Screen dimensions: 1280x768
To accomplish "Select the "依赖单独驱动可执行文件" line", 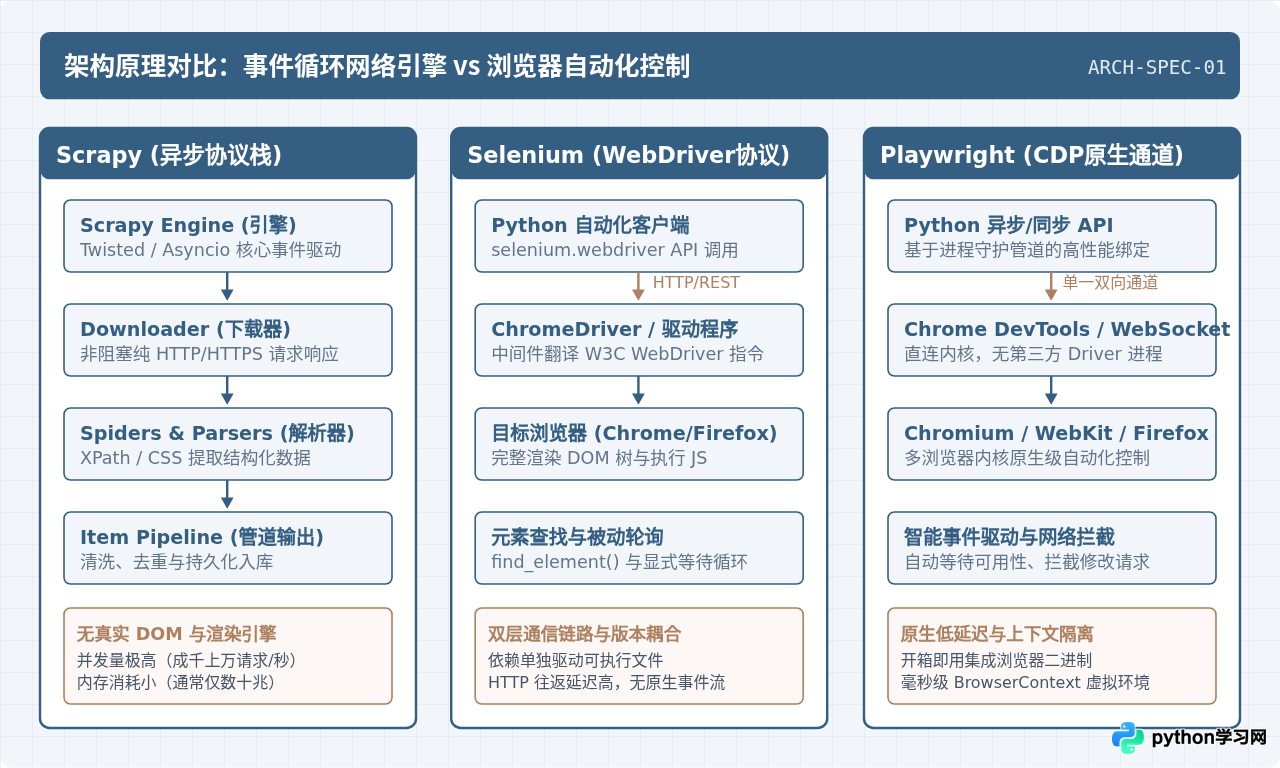I will (x=576, y=660).
